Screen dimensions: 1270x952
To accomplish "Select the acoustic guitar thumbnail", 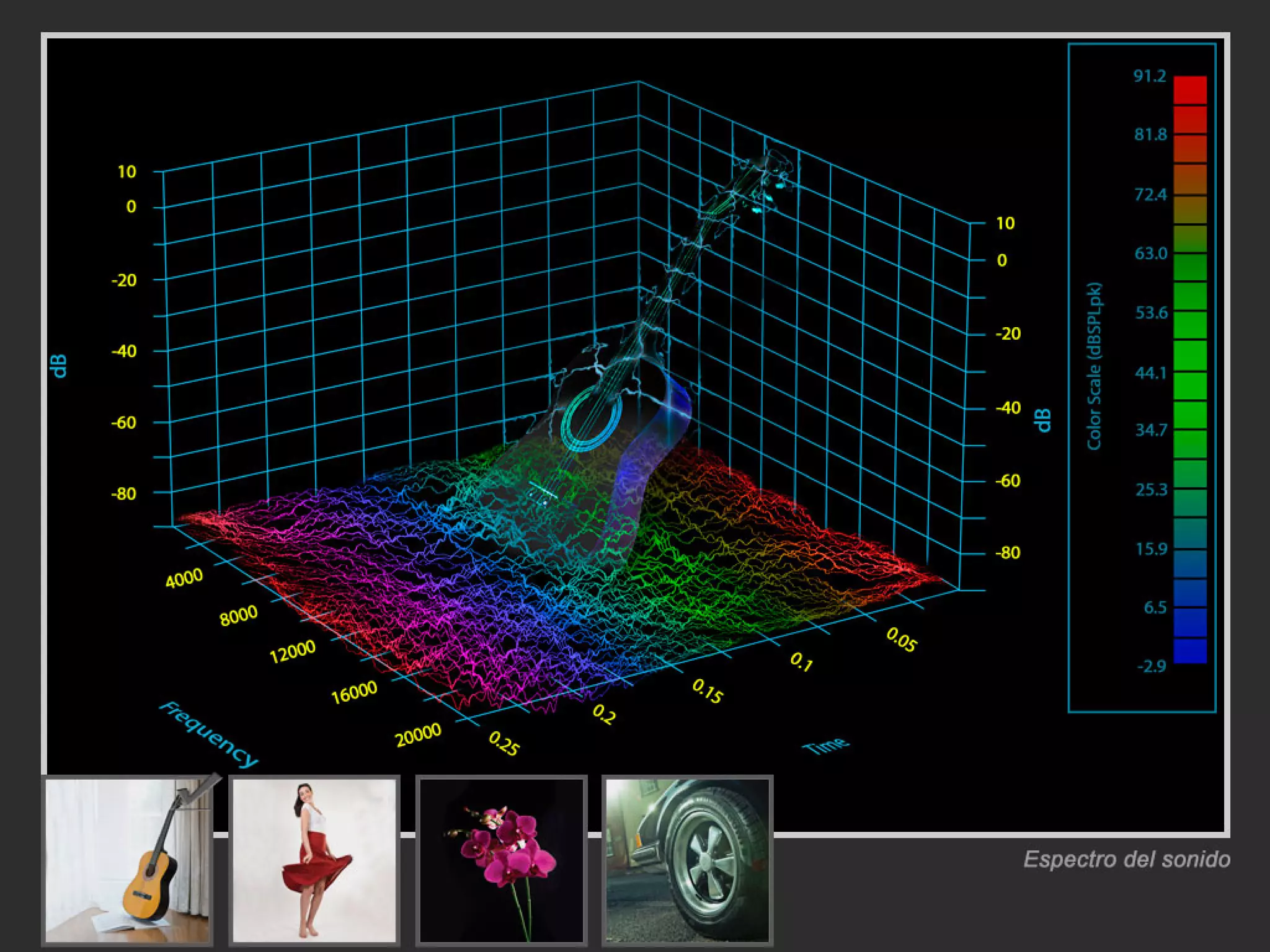I will click(x=128, y=862).
